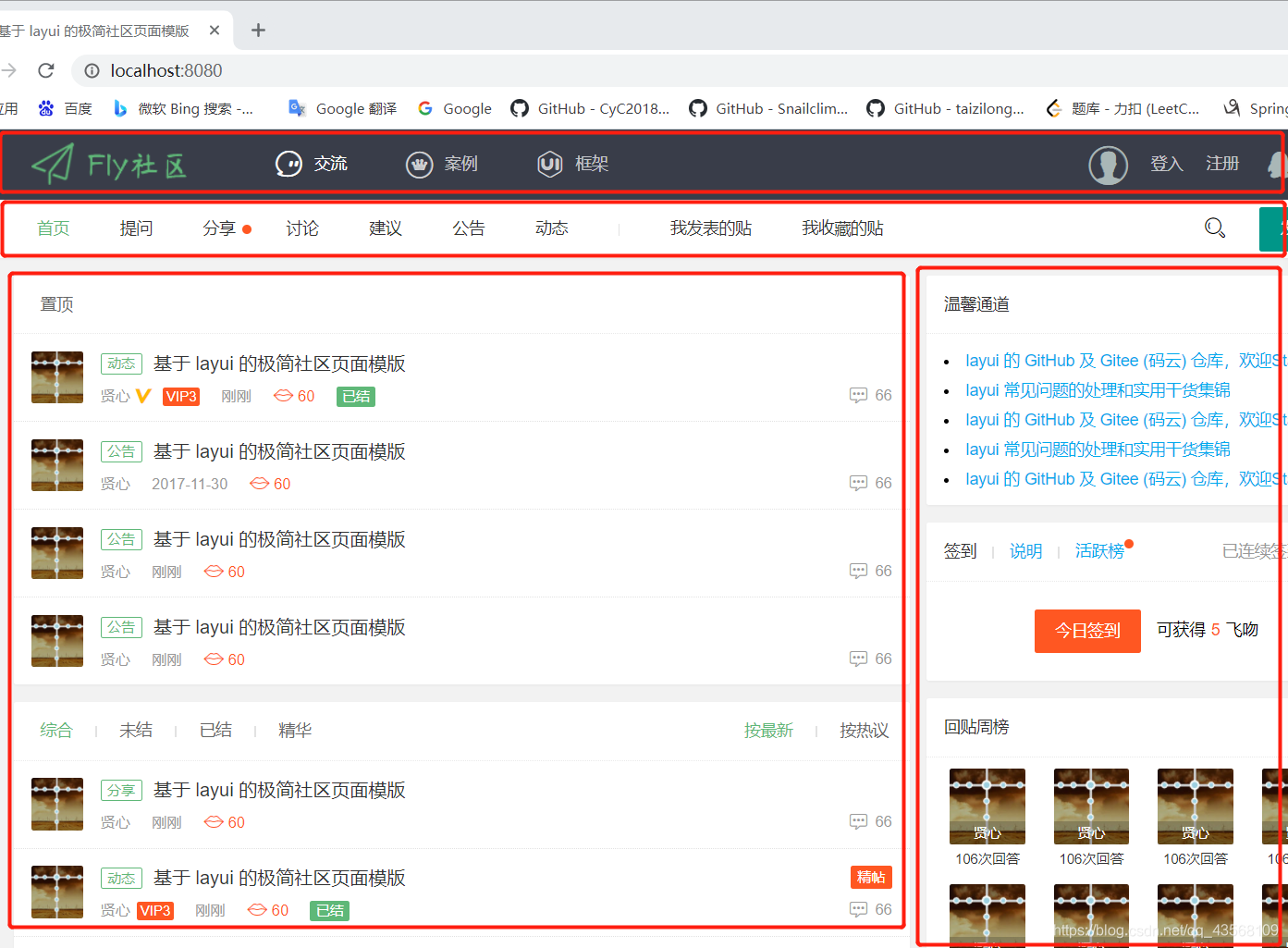Open the 说明 sign-in explanation link
Screen dimensions: 1288x948
(x=1025, y=551)
